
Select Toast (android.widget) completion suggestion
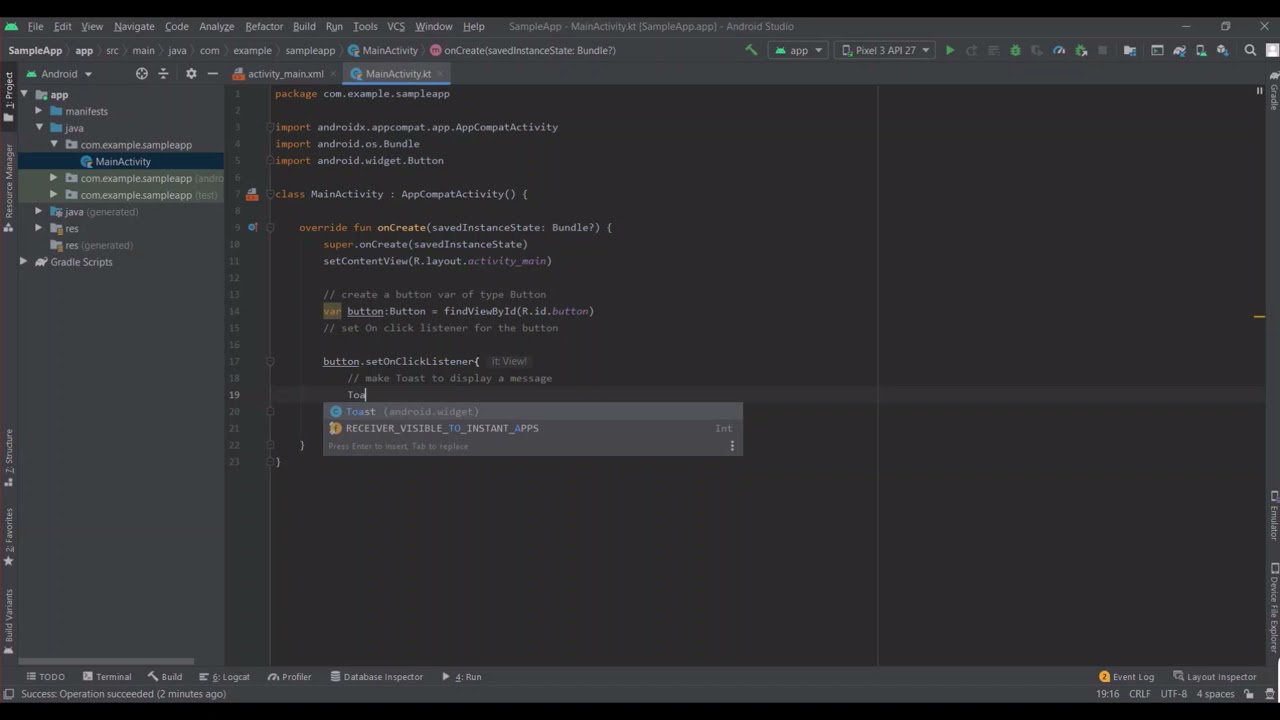point(533,411)
